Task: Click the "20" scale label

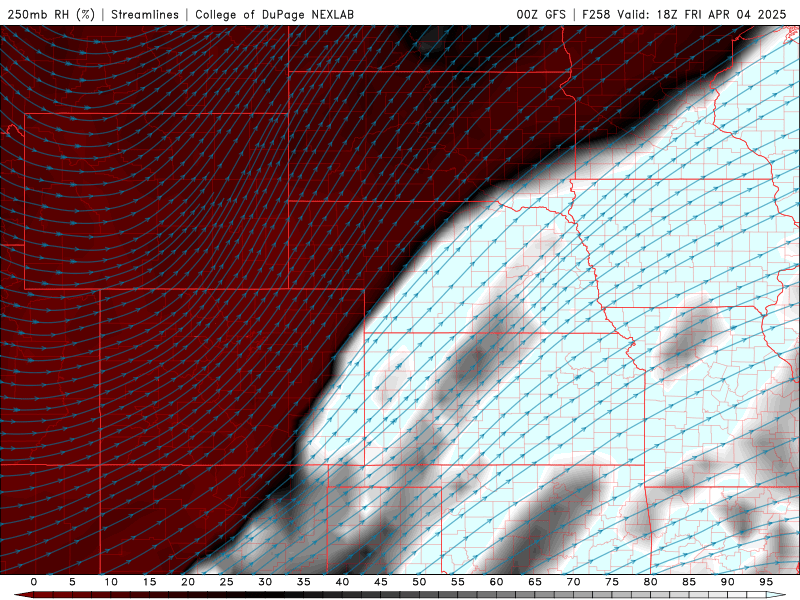Action: coord(188,582)
